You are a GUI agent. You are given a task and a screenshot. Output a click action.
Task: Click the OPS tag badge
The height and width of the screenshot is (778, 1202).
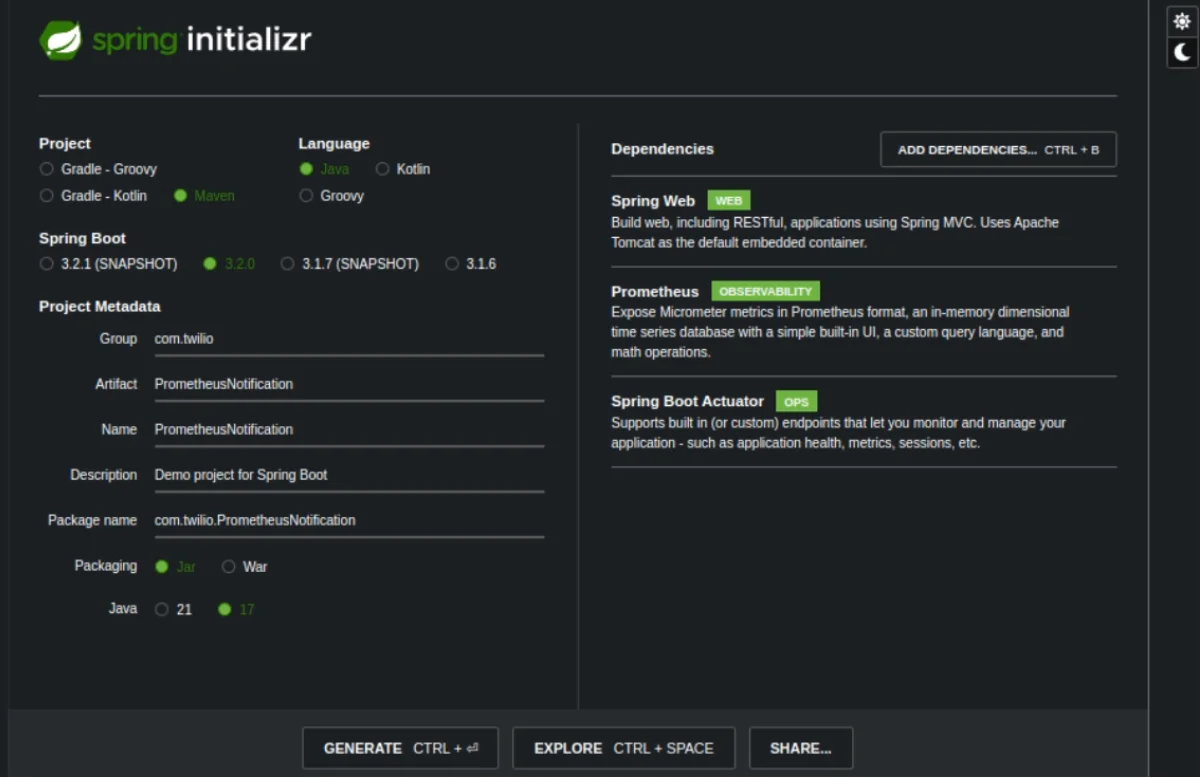click(x=796, y=402)
